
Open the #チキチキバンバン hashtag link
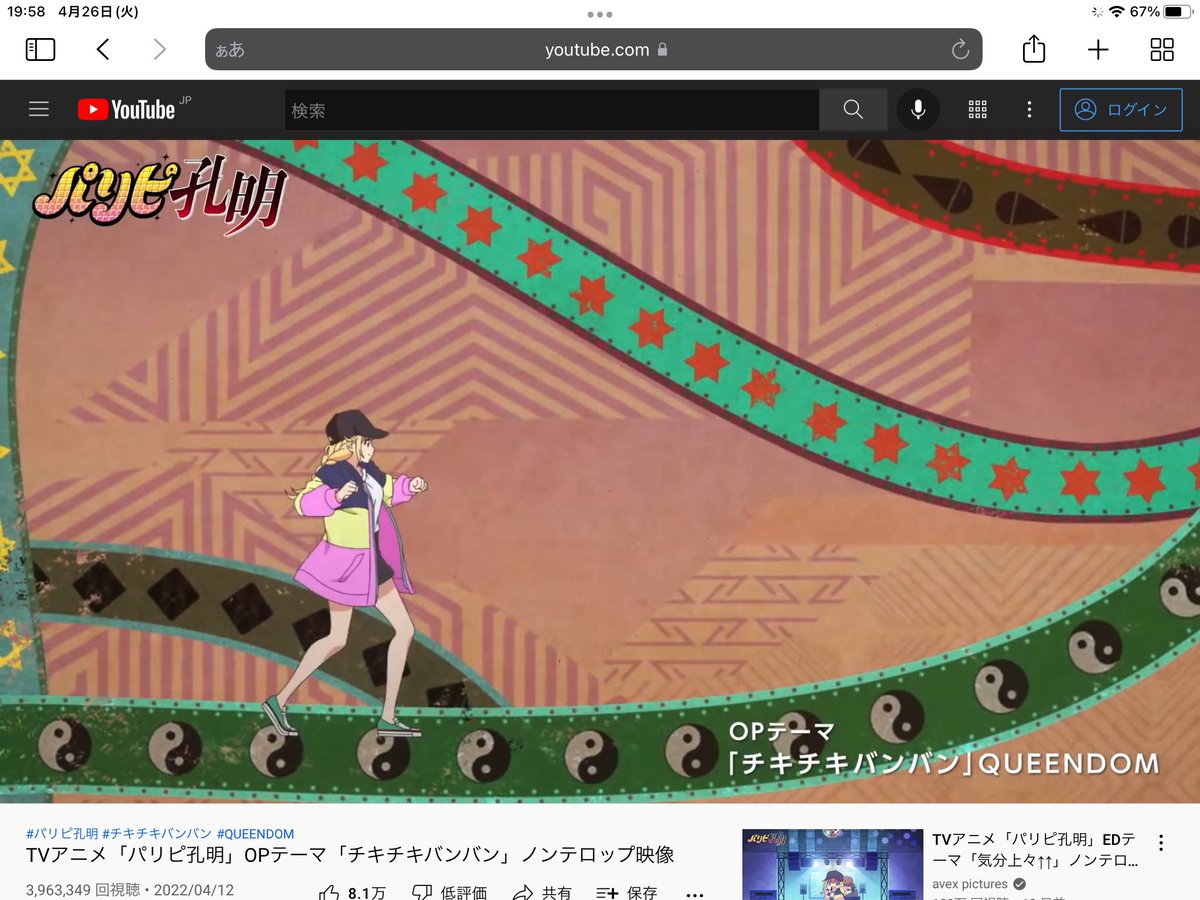click(157, 833)
